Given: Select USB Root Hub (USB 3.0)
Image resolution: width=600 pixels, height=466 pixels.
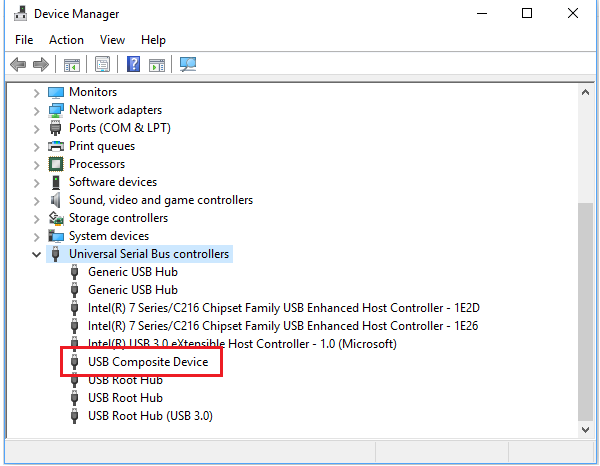Looking at the screenshot, I should coord(150,416).
